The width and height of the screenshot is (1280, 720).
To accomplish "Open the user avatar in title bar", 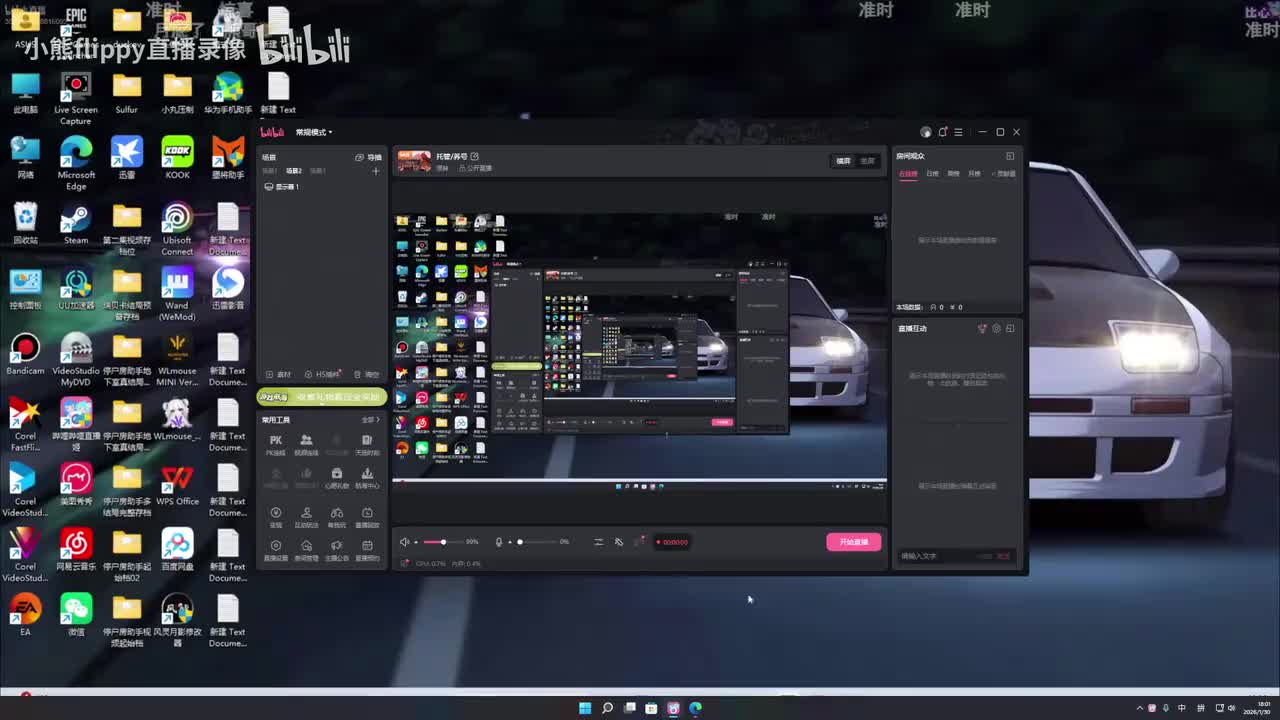I will pos(926,132).
